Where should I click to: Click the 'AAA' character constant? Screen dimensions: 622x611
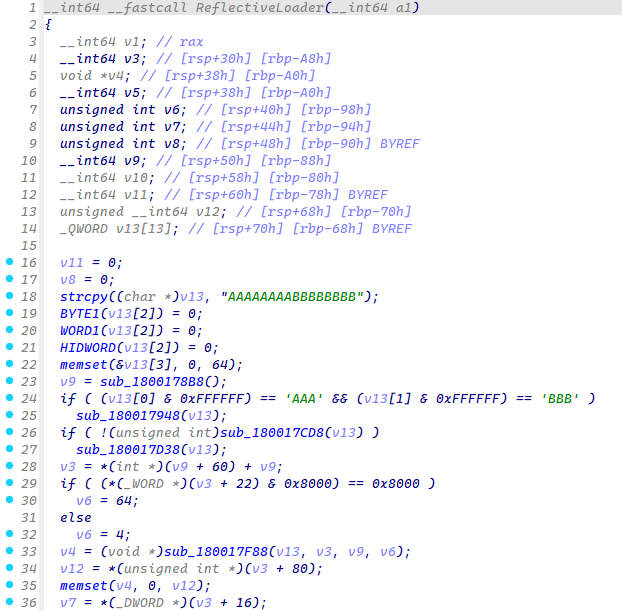(x=304, y=399)
